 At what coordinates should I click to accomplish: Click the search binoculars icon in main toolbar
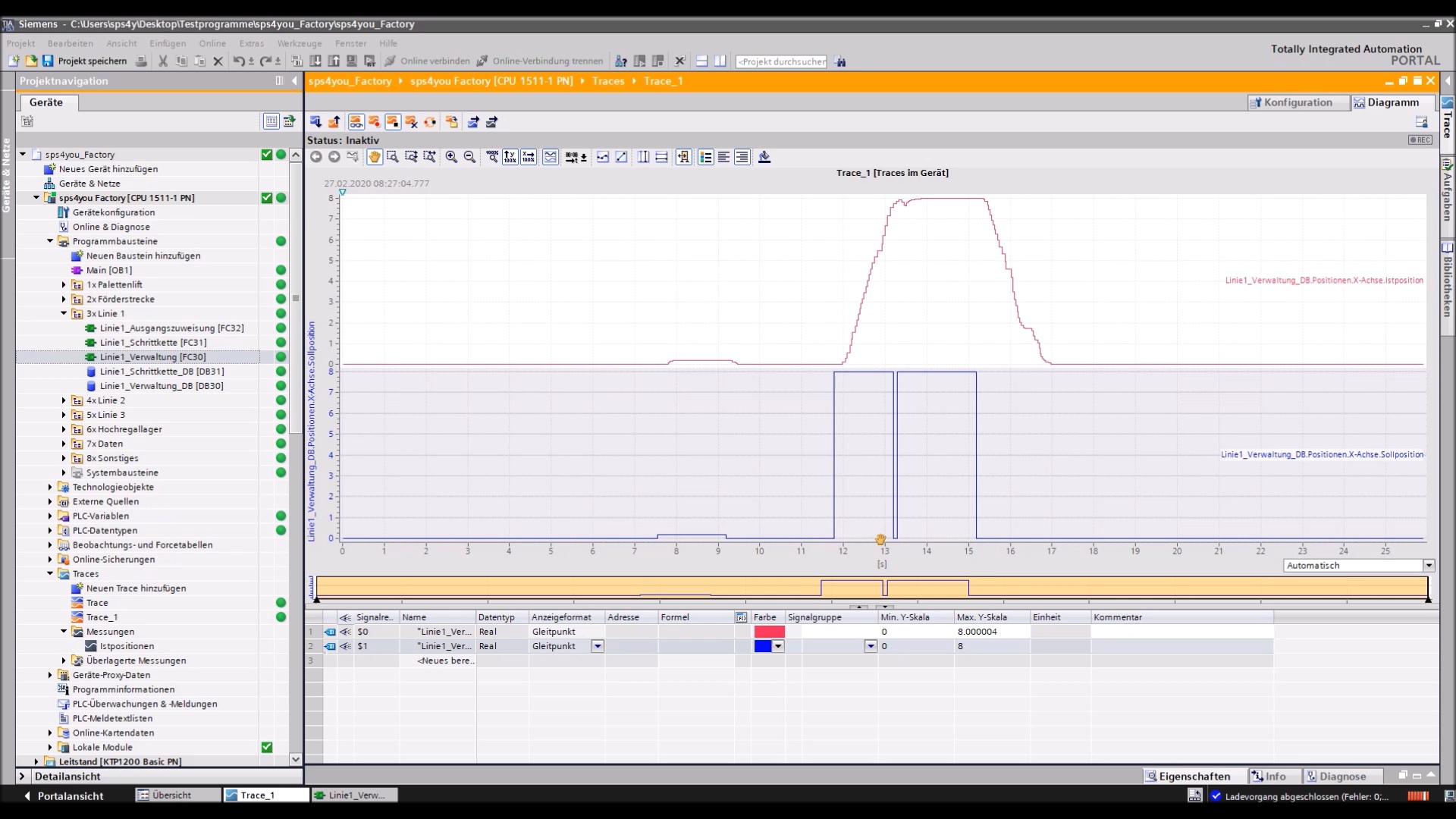click(x=840, y=61)
